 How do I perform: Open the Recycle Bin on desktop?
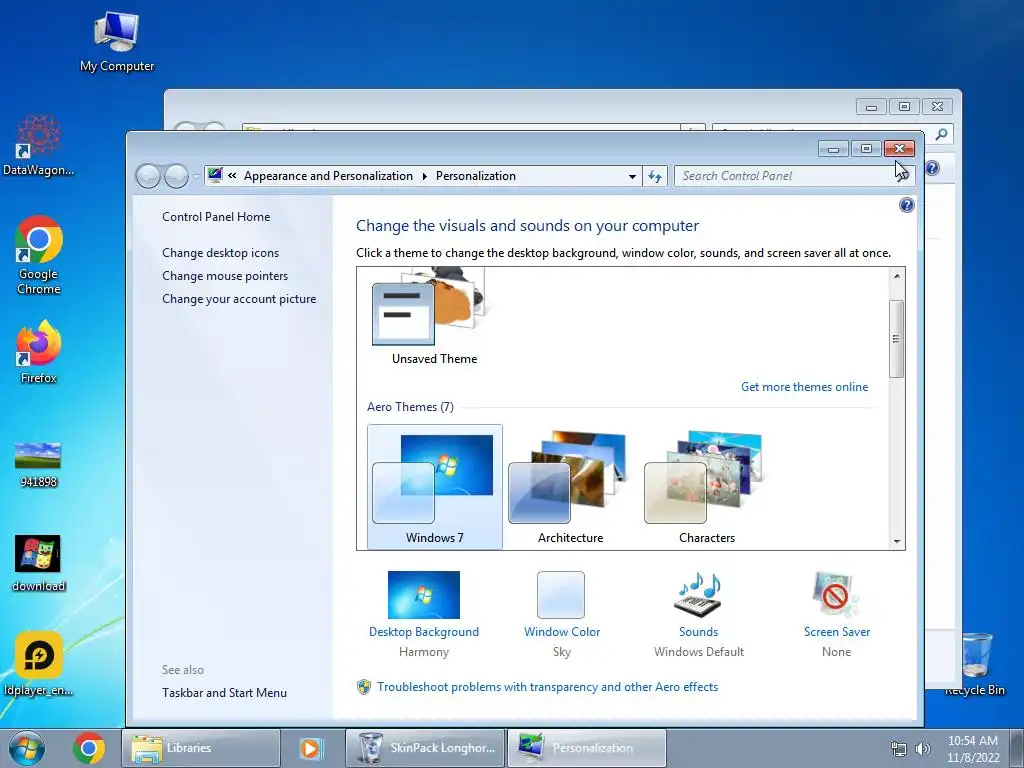(975, 664)
